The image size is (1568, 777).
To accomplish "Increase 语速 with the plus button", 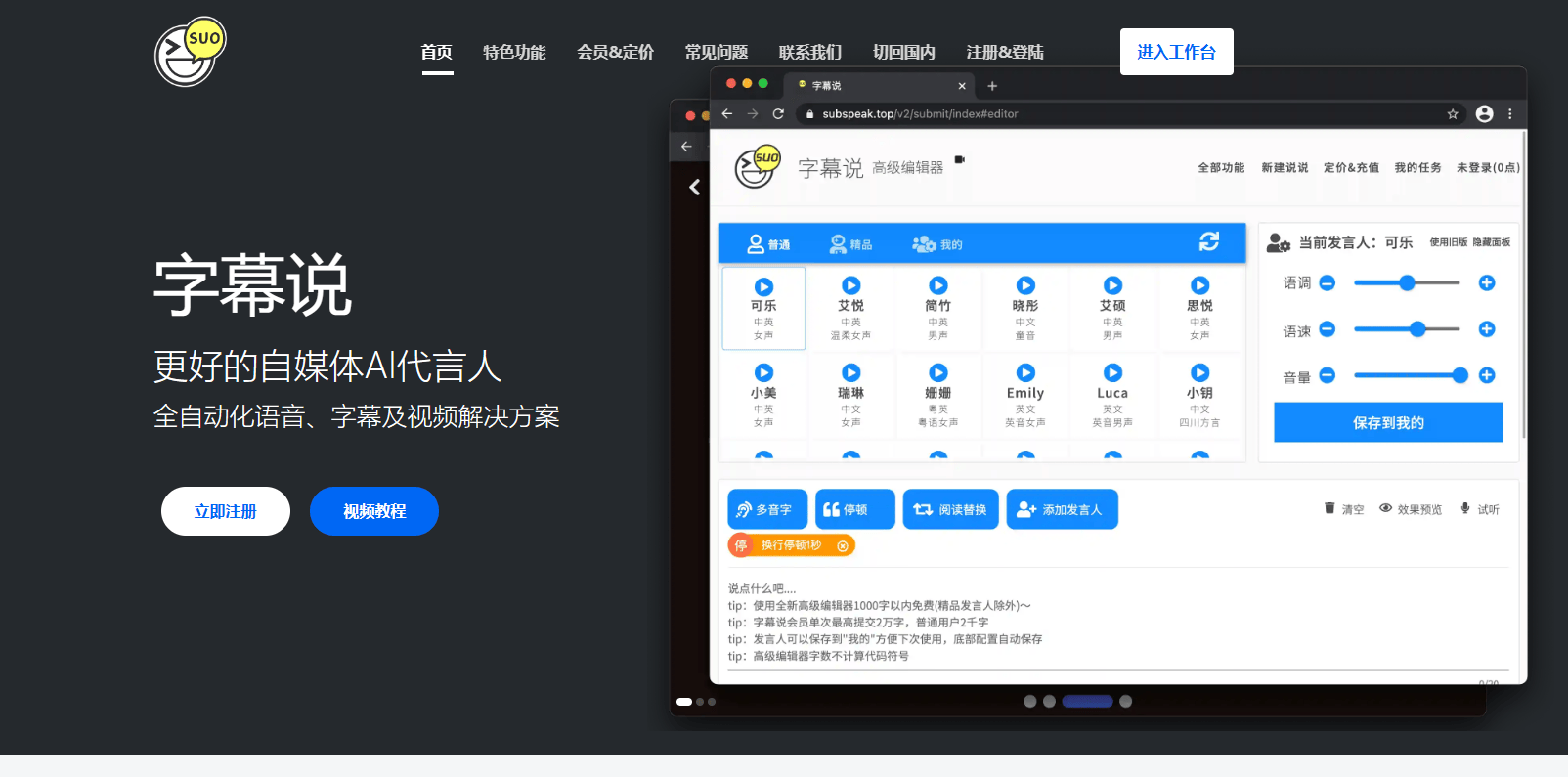I will (1487, 329).
